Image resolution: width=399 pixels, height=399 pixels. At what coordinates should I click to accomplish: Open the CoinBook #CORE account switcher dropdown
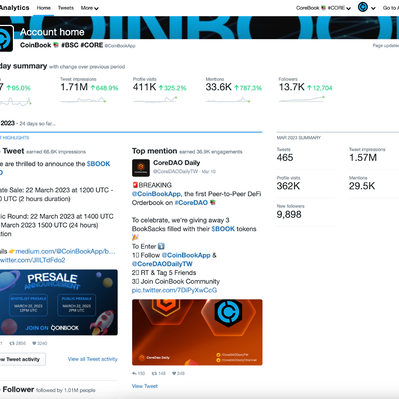(x=323, y=8)
